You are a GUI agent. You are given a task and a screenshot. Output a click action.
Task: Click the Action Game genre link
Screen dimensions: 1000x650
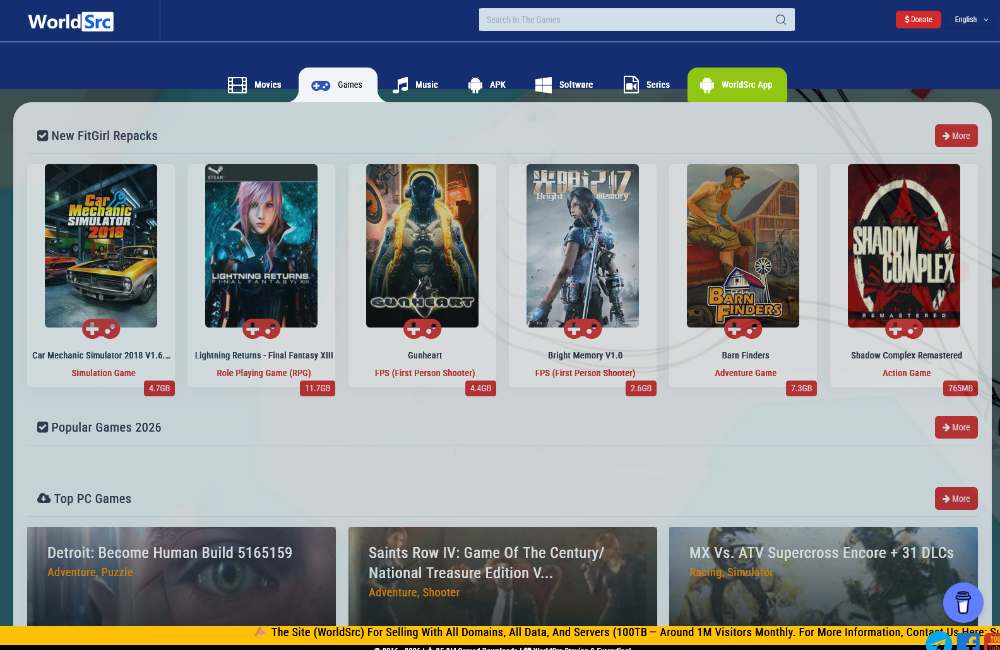click(906, 373)
